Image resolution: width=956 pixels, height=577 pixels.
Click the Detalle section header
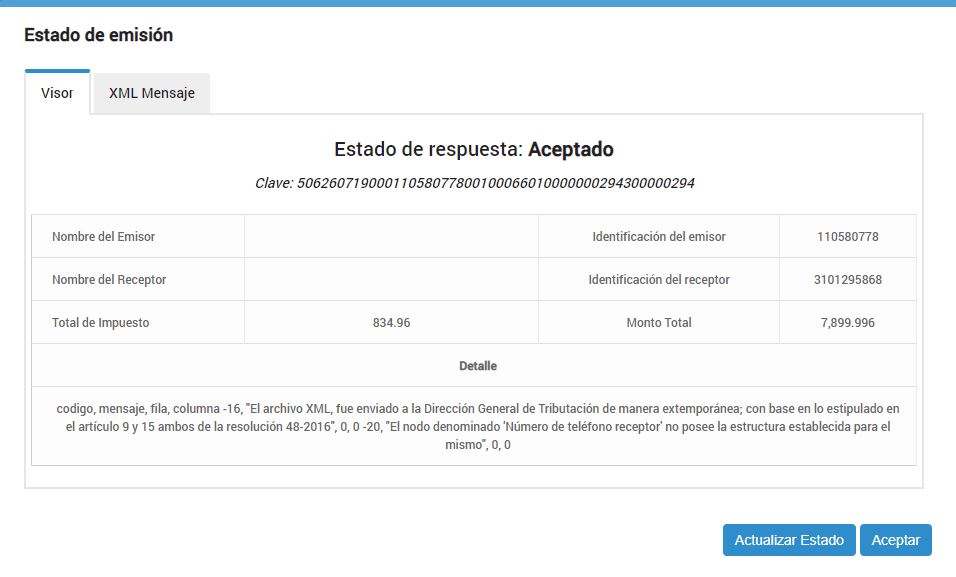[x=477, y=365]
